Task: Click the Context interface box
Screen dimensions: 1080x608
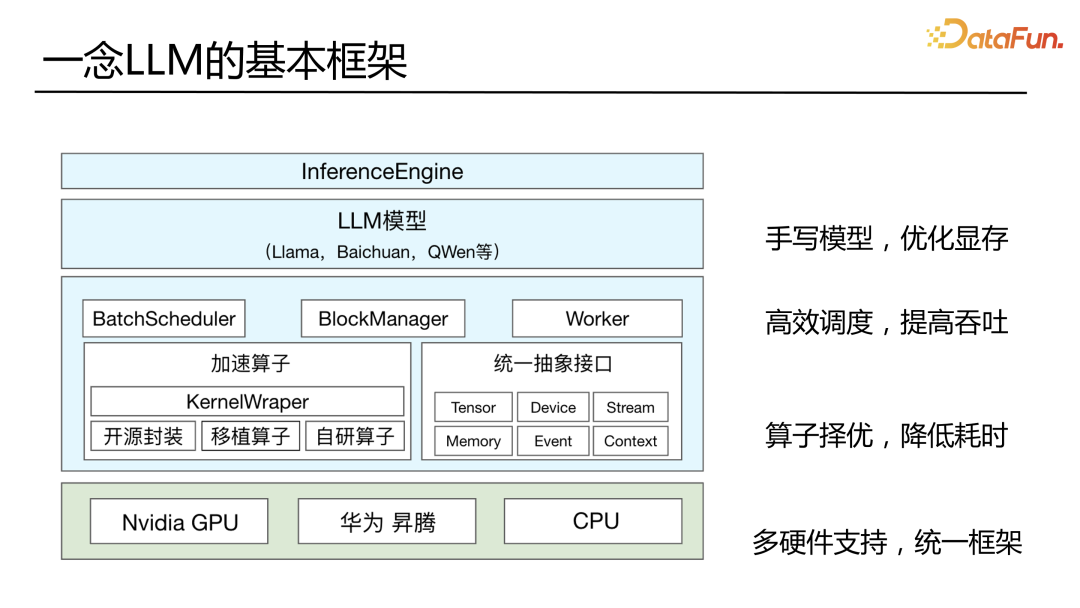Action: [x=630, y=441]
